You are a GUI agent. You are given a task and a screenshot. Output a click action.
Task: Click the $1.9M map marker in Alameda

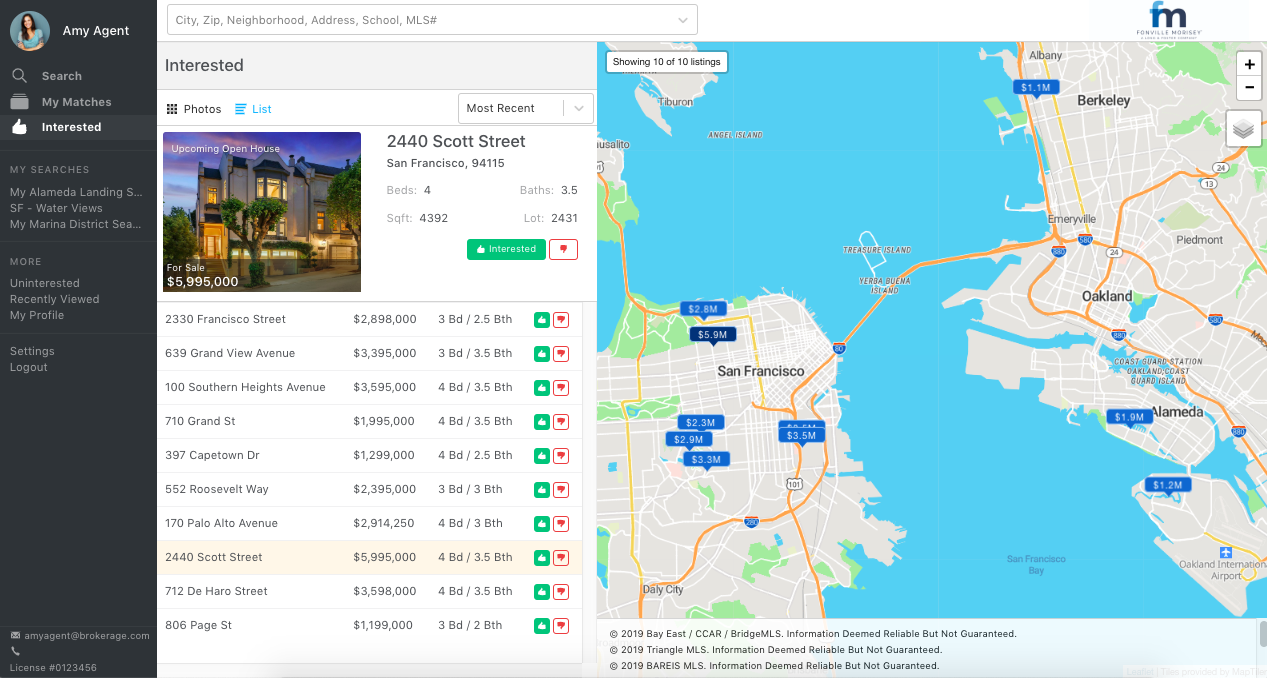point(1129,417)
